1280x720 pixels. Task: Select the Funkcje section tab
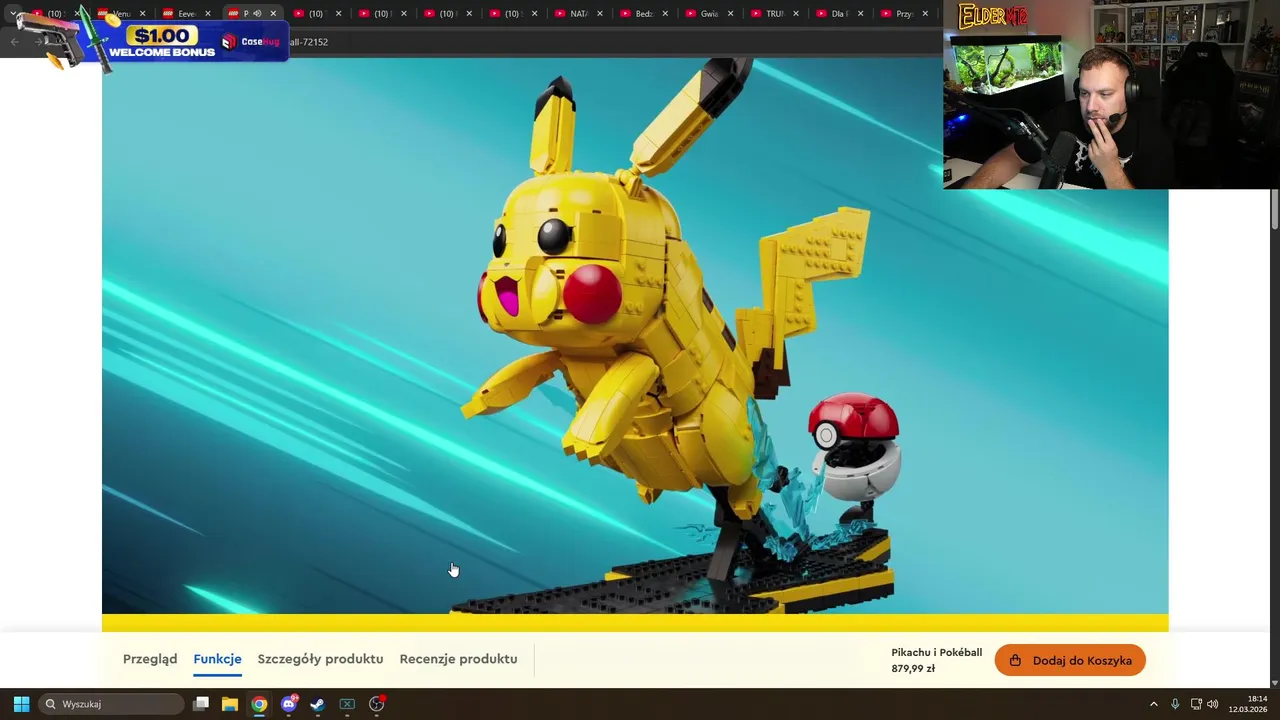point(217,659)
